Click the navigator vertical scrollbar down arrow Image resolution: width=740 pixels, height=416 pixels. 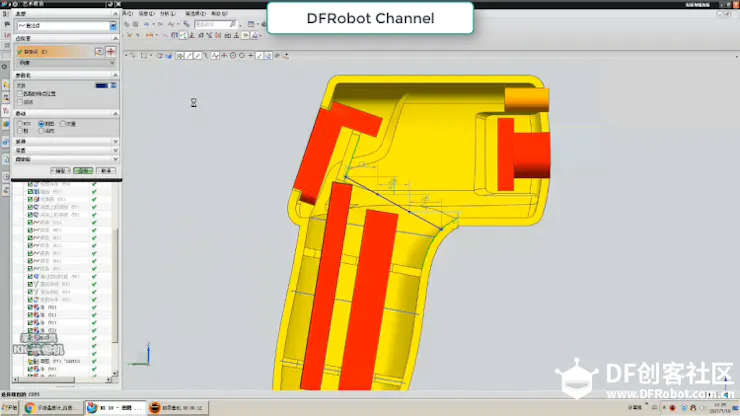point(115,373)
